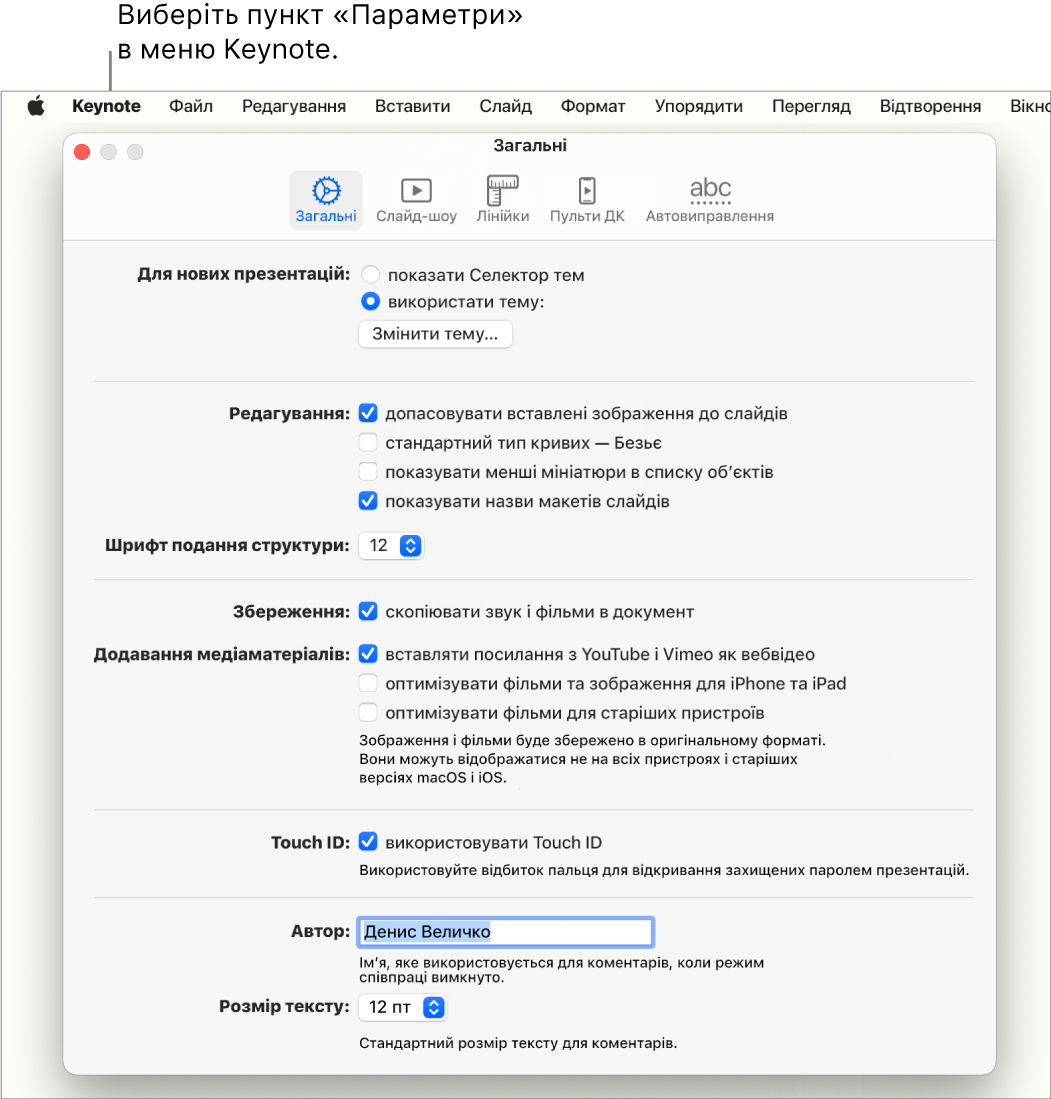Screen dimensions: 1051x1099
Task: Disable the 'використовувати Touch ID' checkbox
Action: (x=368, y=842)
